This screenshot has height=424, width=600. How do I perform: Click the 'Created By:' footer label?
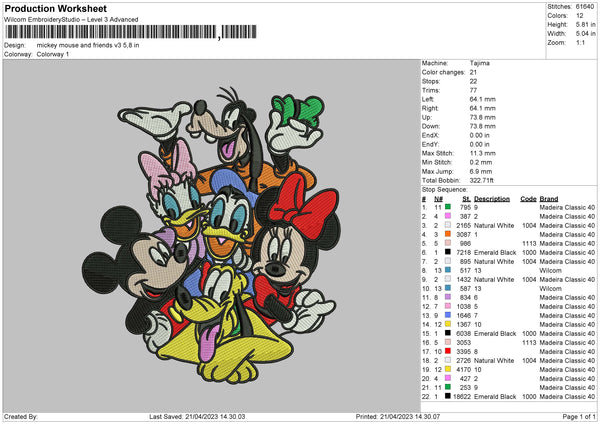(21, 417)
